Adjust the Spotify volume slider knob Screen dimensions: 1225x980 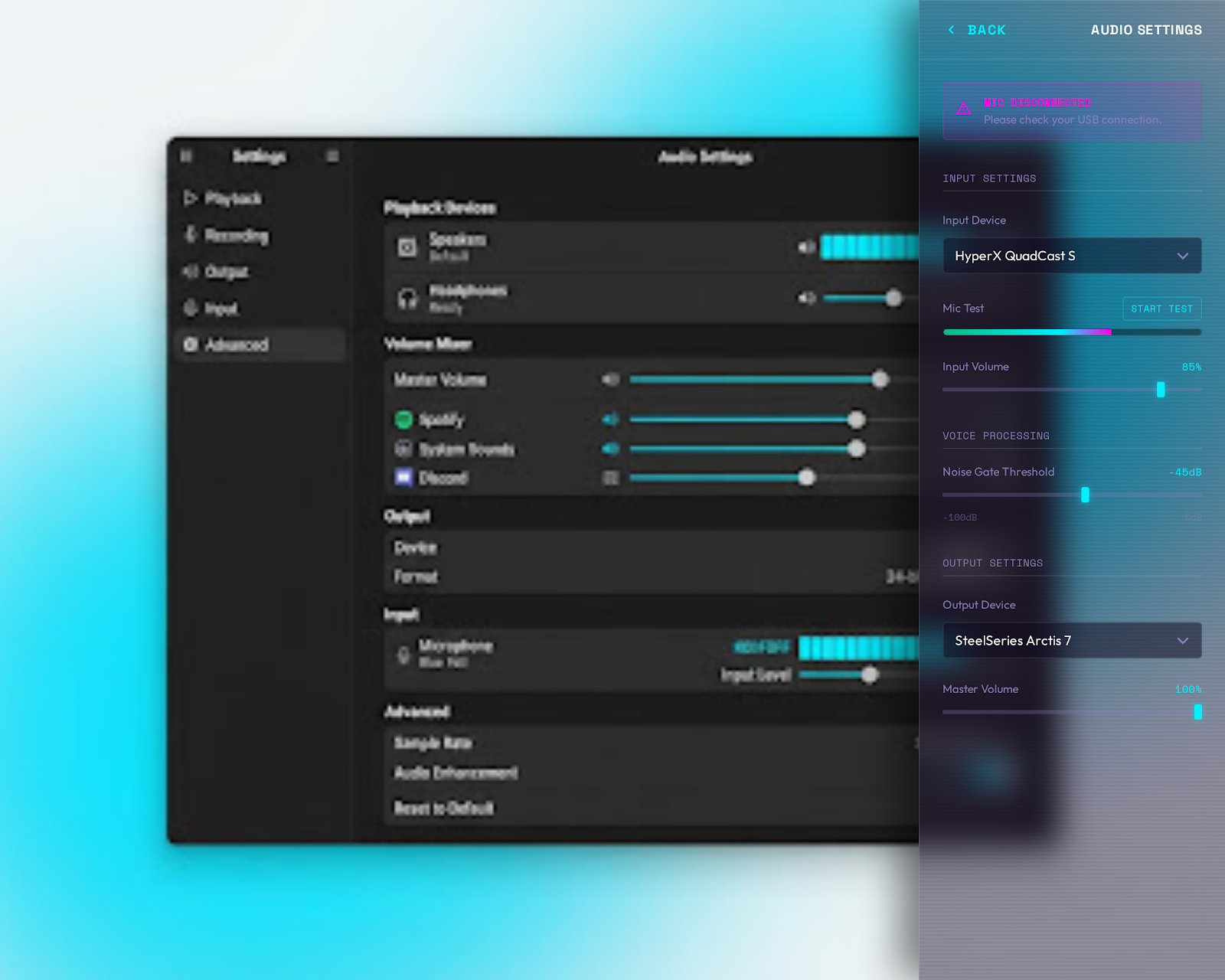[857, 420]
